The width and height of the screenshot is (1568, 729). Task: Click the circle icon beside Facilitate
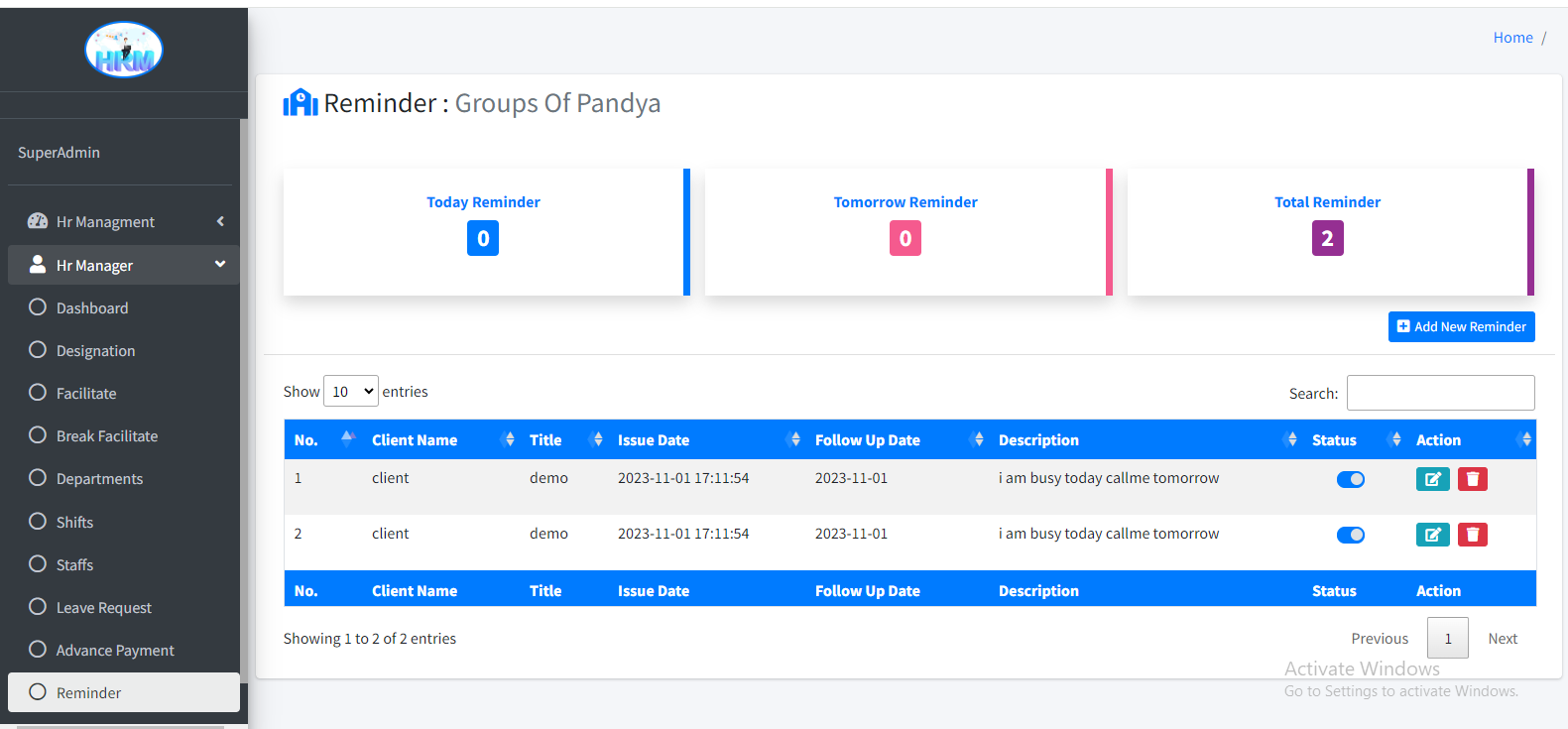(38, 392)
